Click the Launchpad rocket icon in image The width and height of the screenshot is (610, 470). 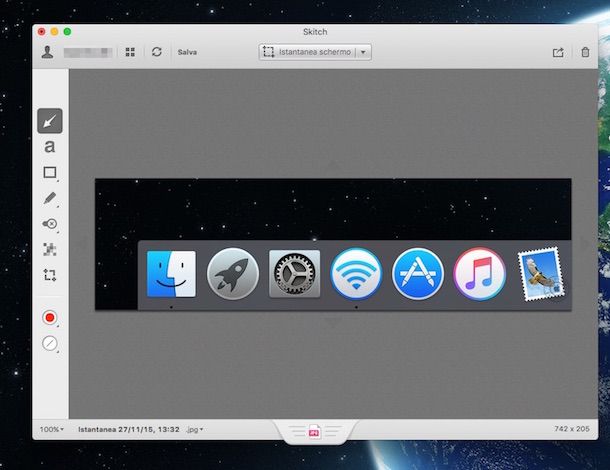coord(233,274)
